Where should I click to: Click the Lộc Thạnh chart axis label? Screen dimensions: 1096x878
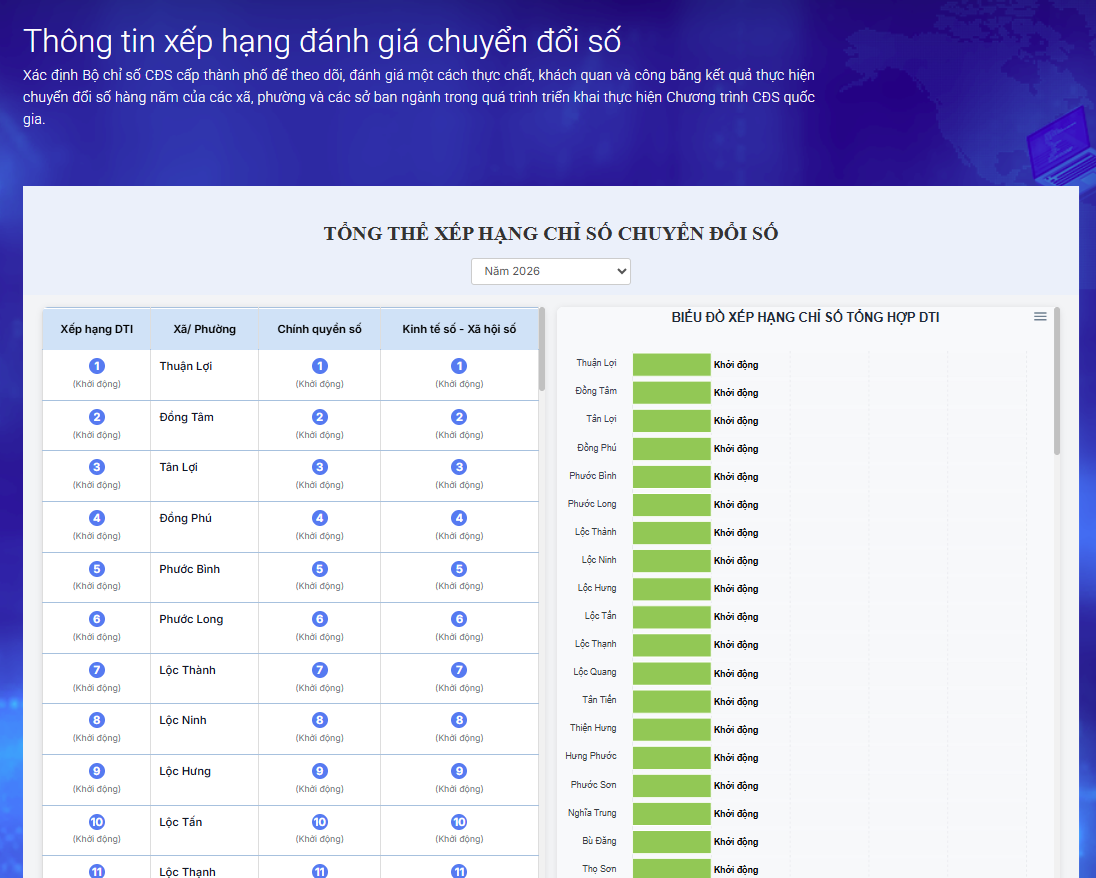click(596, 643)
